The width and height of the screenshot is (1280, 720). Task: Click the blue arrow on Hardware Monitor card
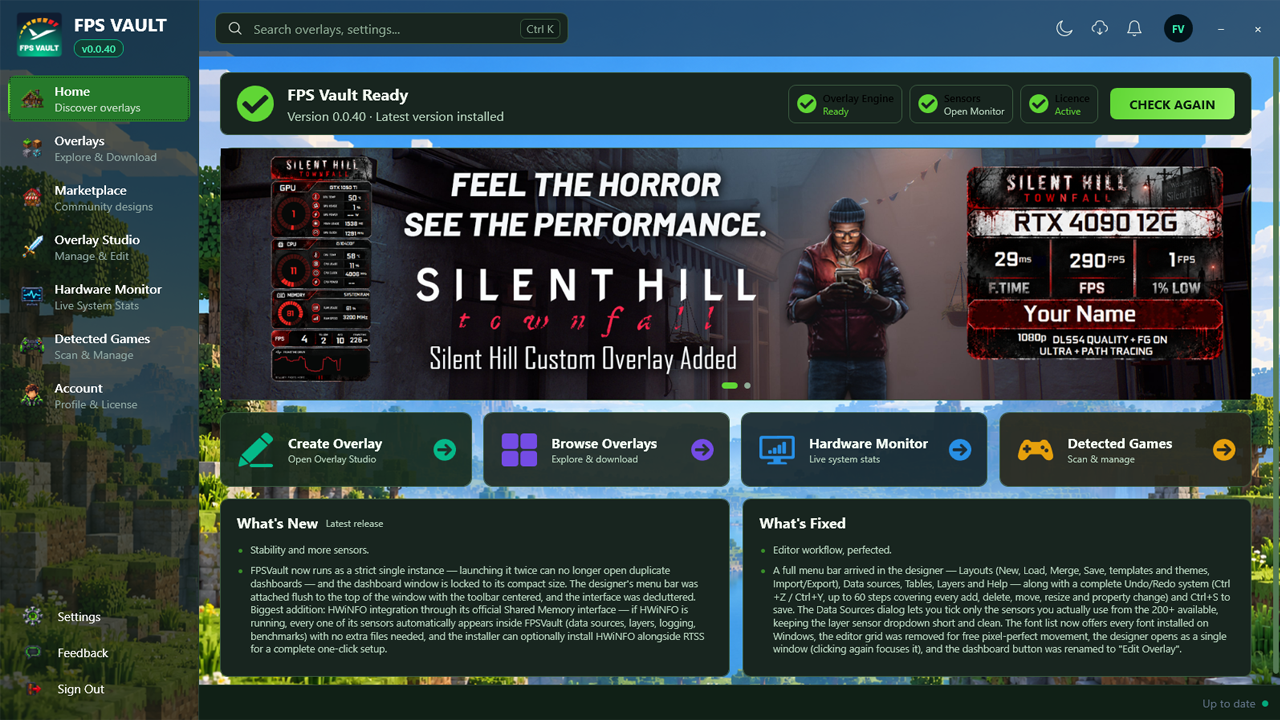click(x=960, y=450)
